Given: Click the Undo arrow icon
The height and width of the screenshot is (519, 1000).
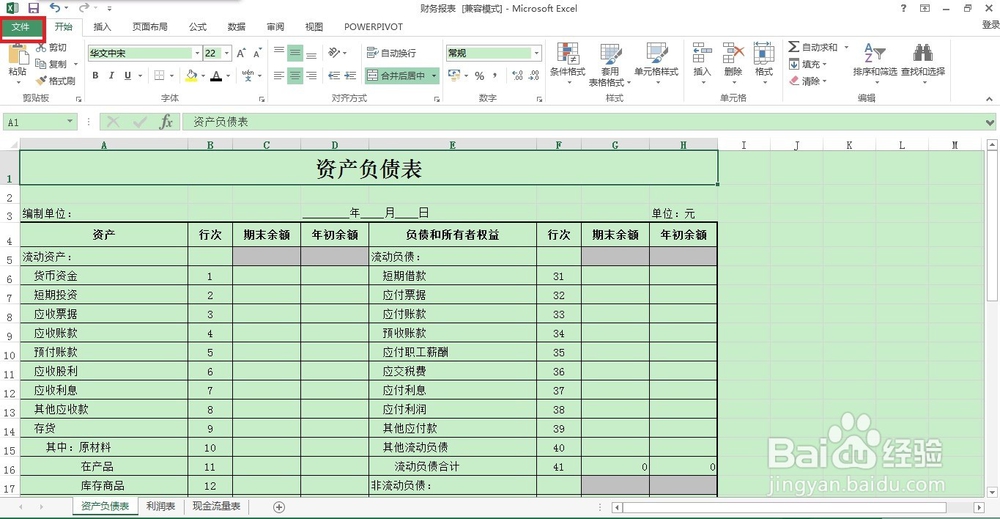Looking at the screenshot, I should 55,8.
